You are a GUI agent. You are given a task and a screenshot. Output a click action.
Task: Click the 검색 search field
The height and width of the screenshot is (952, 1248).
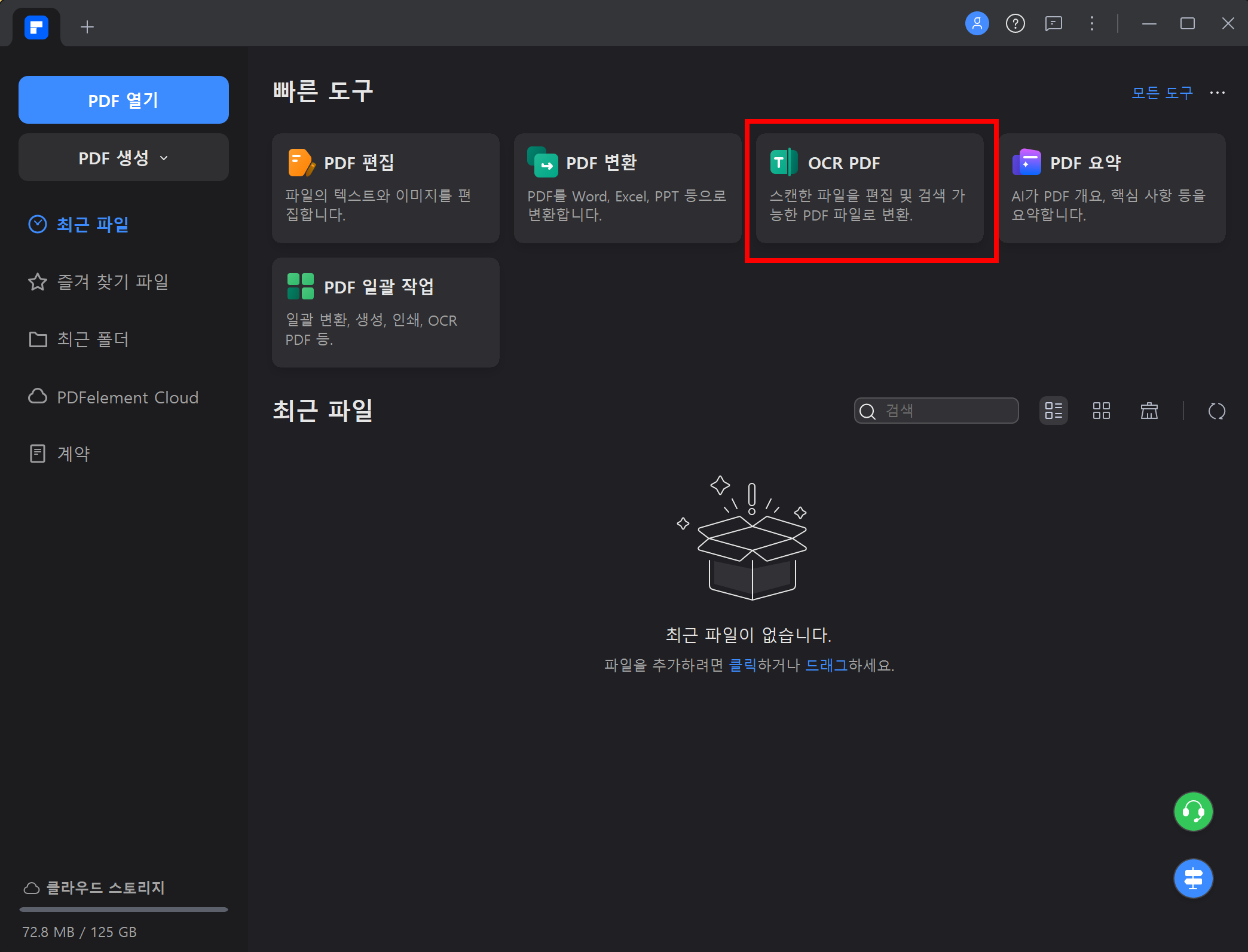[x=936, y=411]
